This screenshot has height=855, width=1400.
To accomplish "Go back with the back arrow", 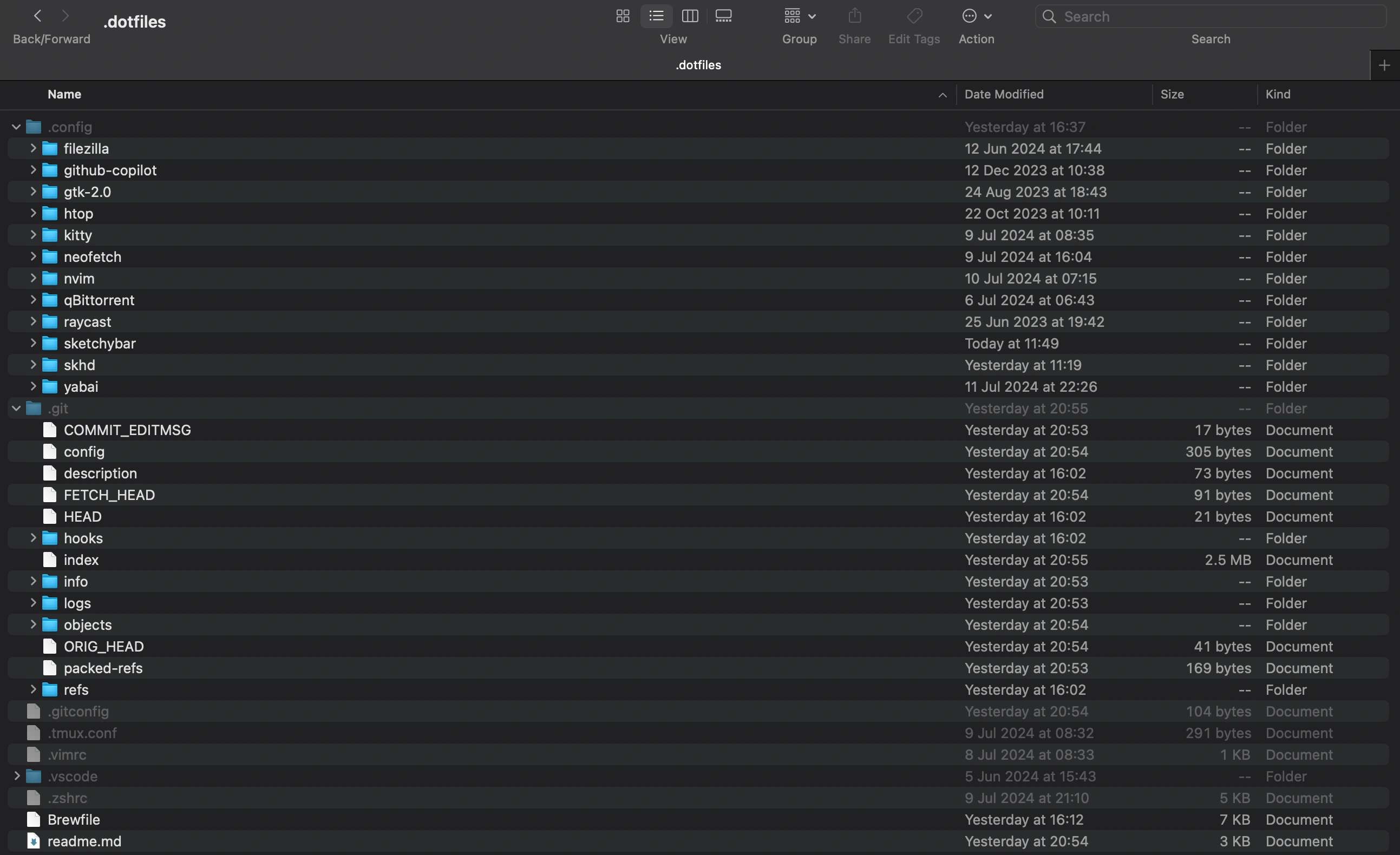I will click(37, 16).
